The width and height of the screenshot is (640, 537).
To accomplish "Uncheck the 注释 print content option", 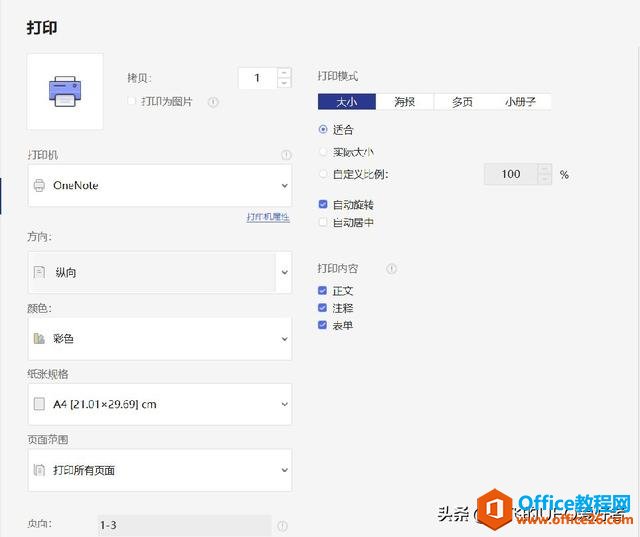I will [x=322, y=308].
